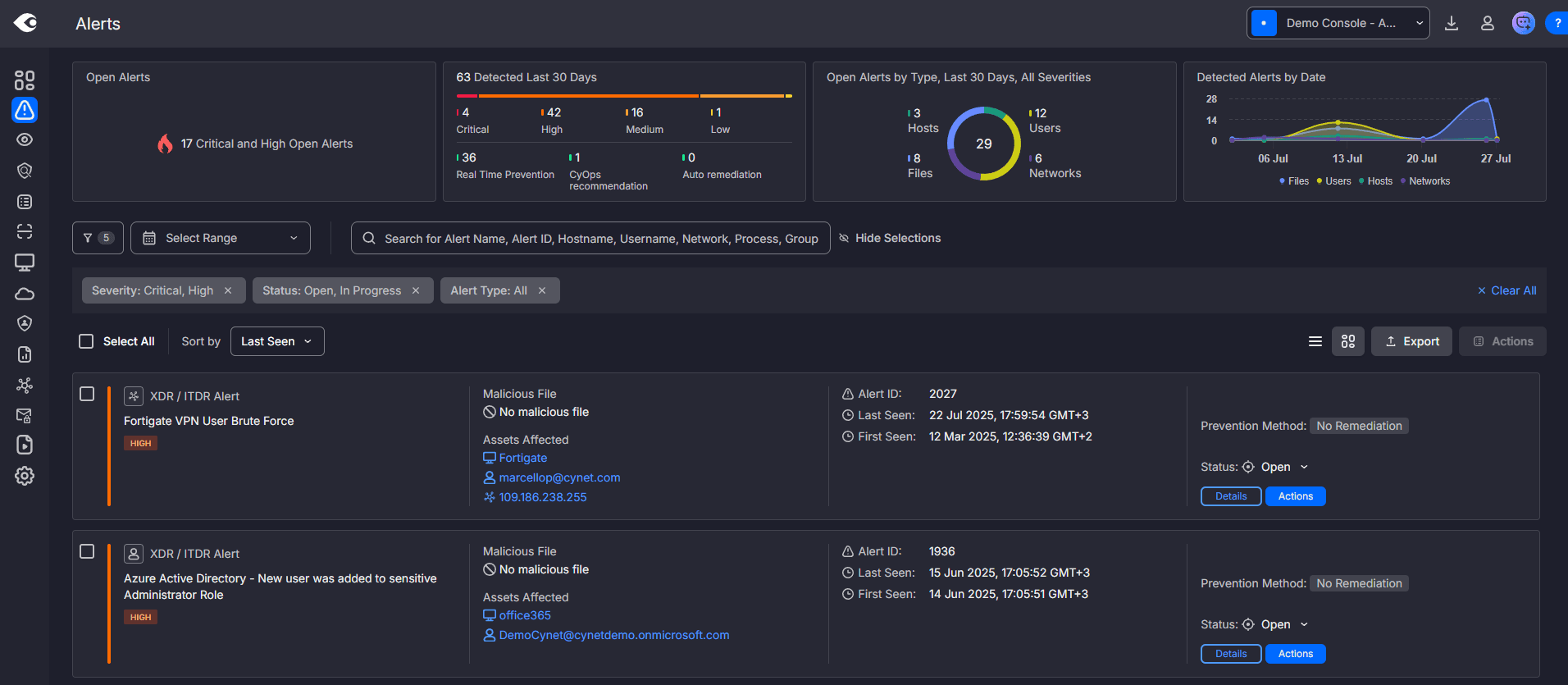
Task: Open the office365 asset link
Action: 525,615
